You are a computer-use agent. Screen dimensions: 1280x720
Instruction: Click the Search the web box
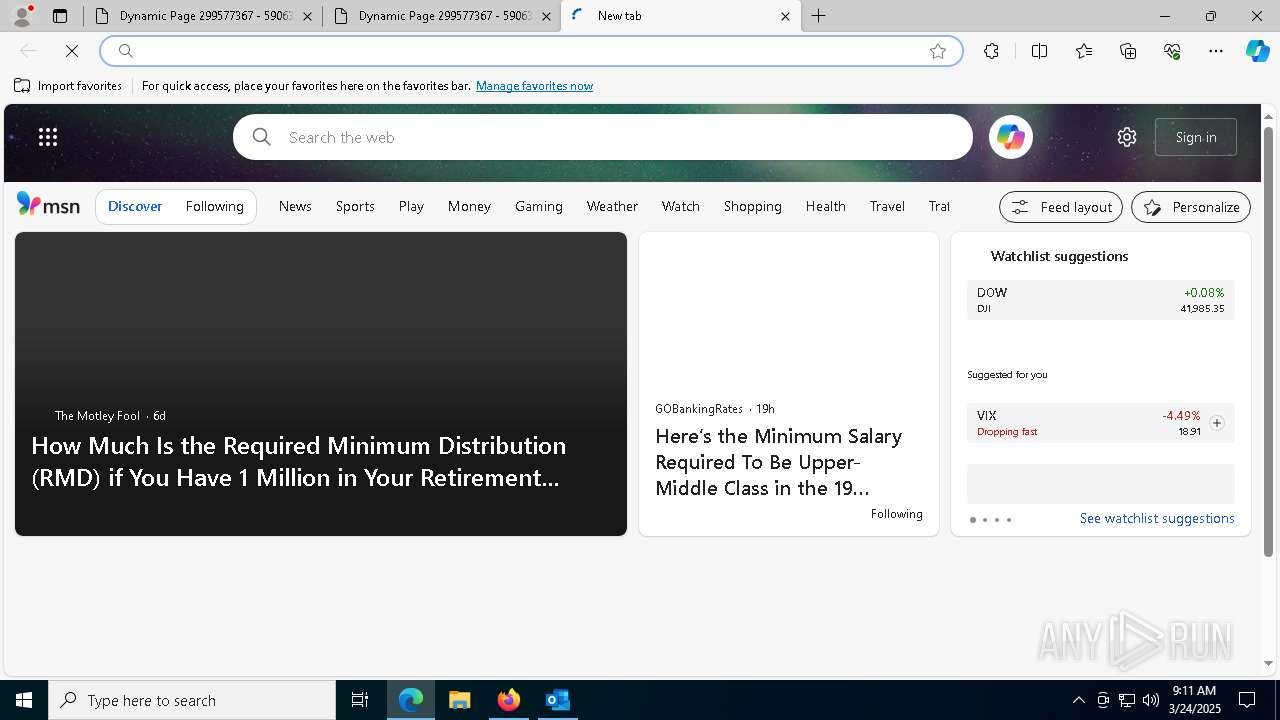coord(603,137)
